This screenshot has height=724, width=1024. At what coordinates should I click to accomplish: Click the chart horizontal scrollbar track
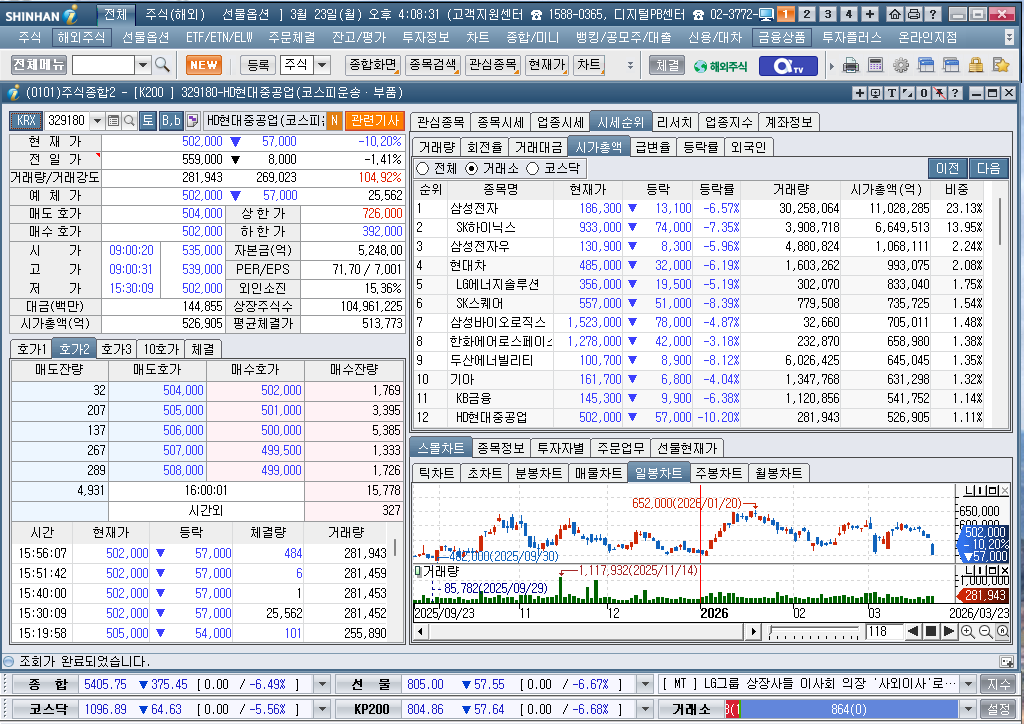pyautogui.click(x=586, y=631)
